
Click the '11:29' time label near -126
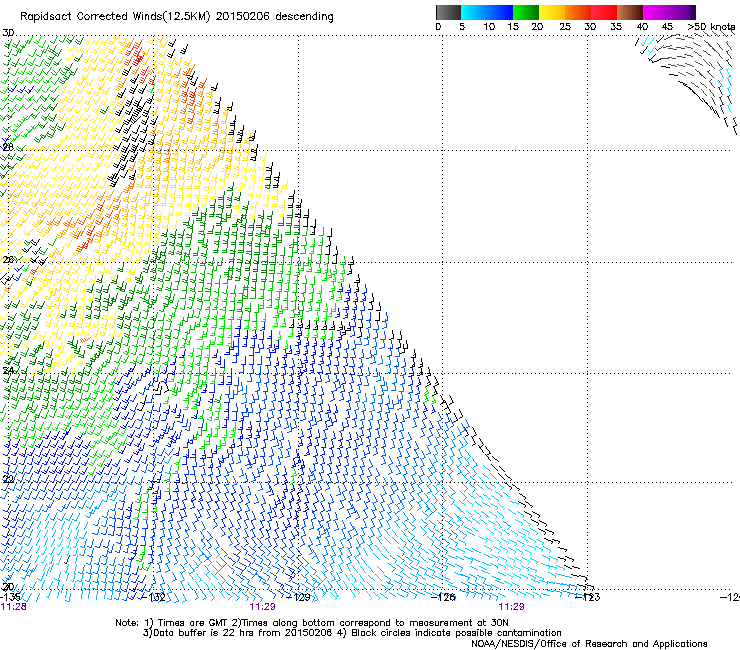[512, 607]
